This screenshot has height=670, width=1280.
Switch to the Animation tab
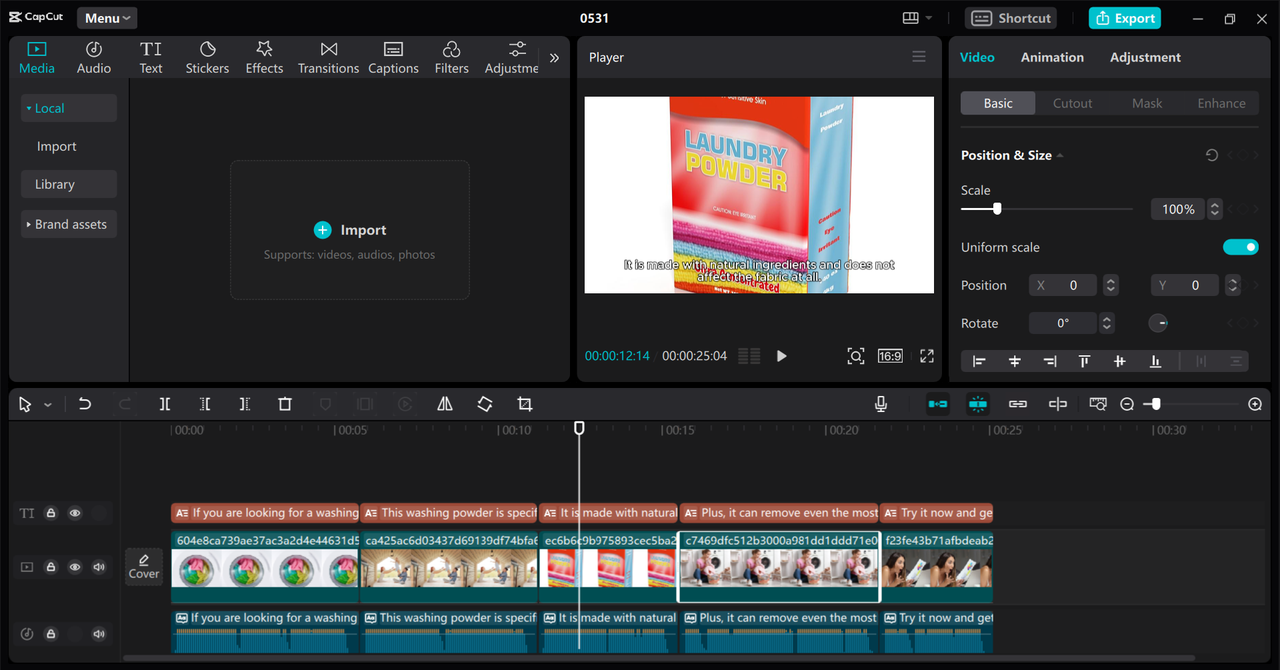(1052, 57)
